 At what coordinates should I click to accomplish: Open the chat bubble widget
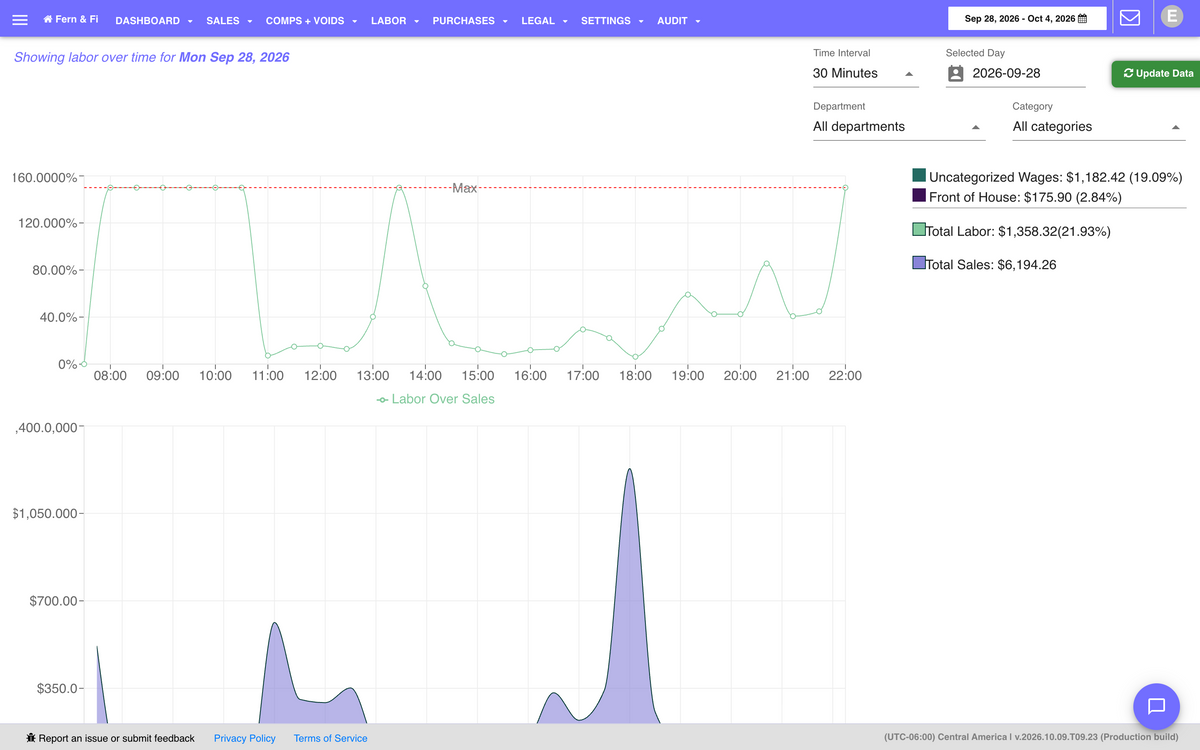click(x=1156, y=706)
